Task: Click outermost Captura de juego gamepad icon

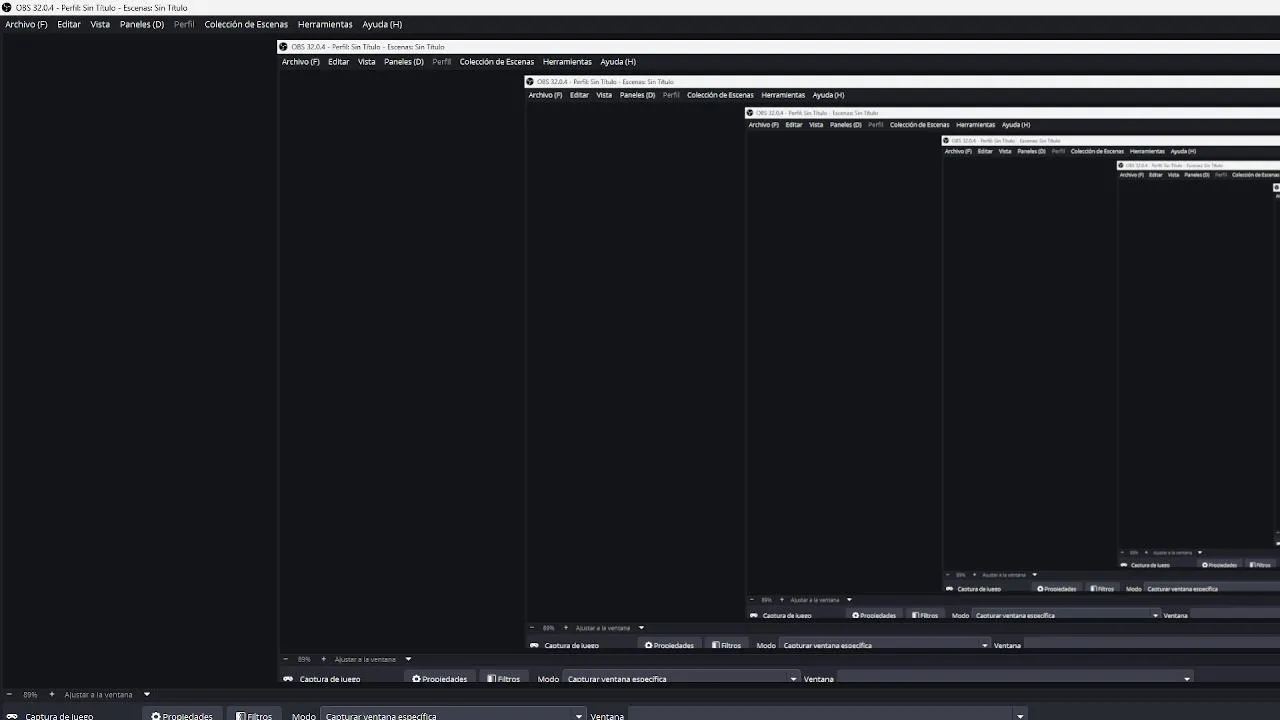Action: [x=12, y=716]
